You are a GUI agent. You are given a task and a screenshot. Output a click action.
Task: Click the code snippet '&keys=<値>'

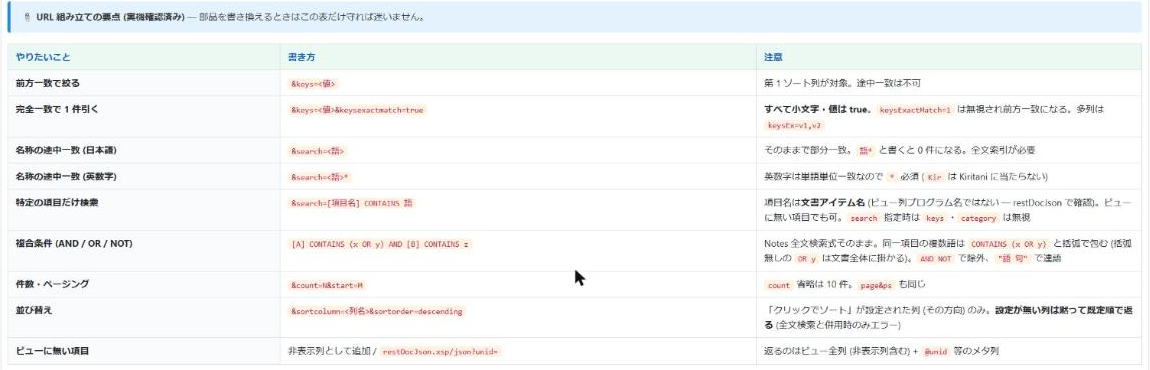(313, 84)
